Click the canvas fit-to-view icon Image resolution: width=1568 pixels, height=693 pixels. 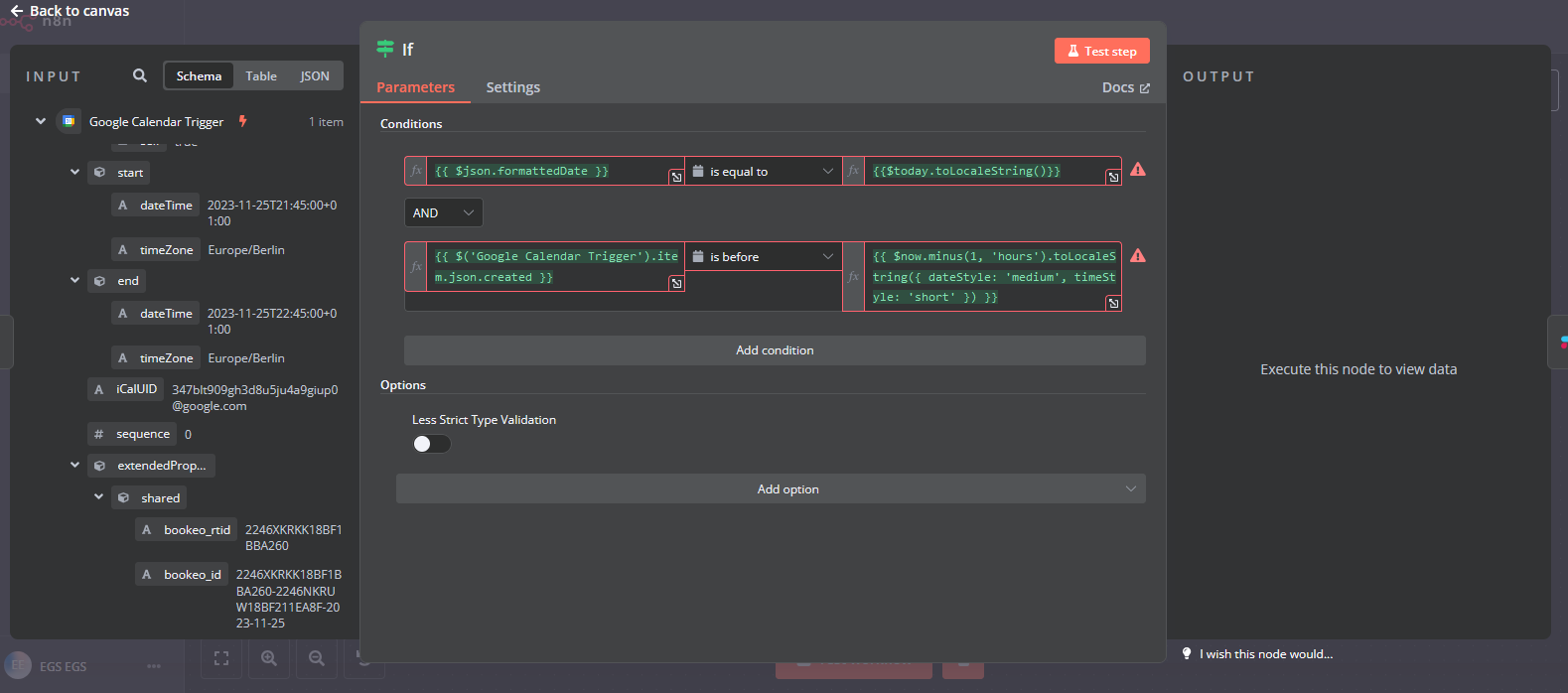click(221, 657)
